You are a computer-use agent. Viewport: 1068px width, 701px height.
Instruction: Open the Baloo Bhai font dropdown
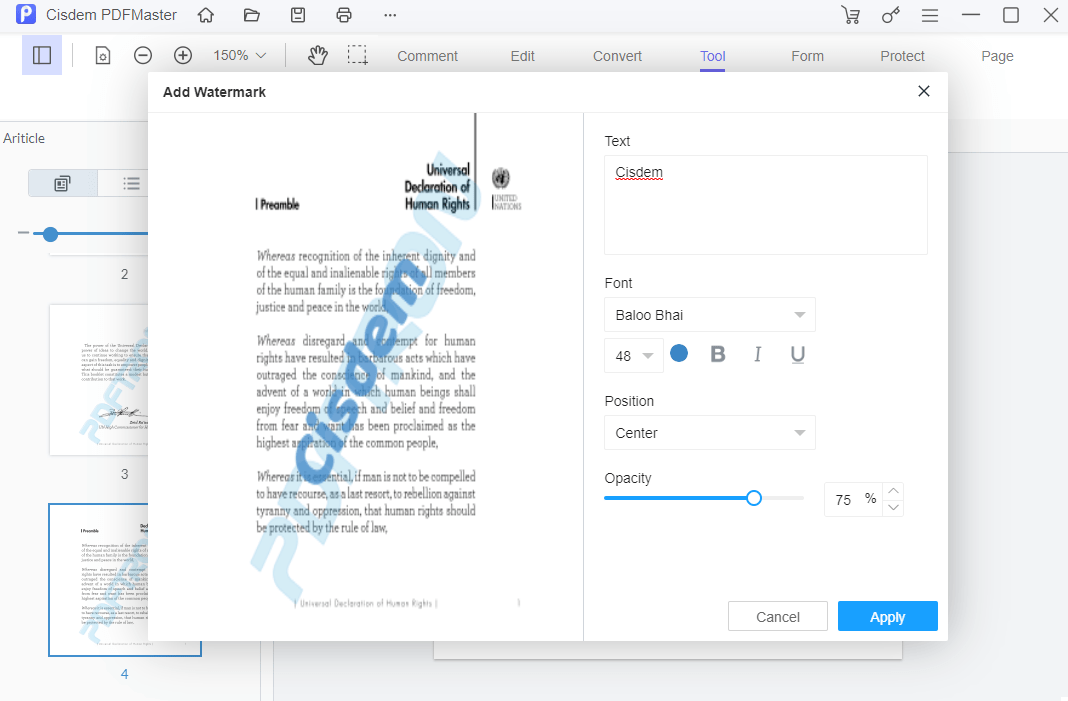[710, 315]
